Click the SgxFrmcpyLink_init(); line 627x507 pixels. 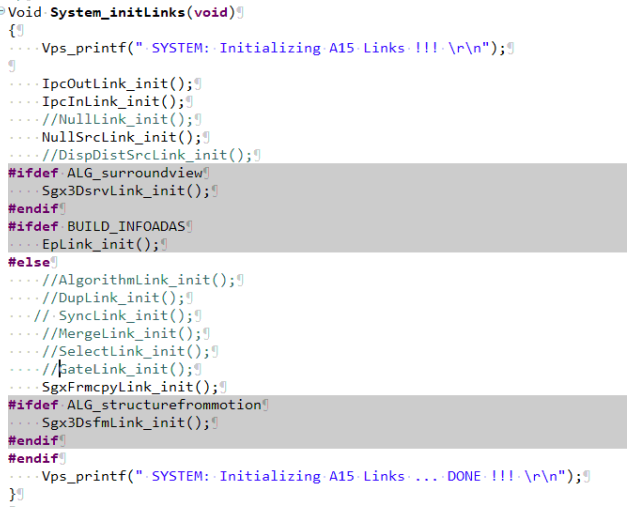(x=130, y=387)
